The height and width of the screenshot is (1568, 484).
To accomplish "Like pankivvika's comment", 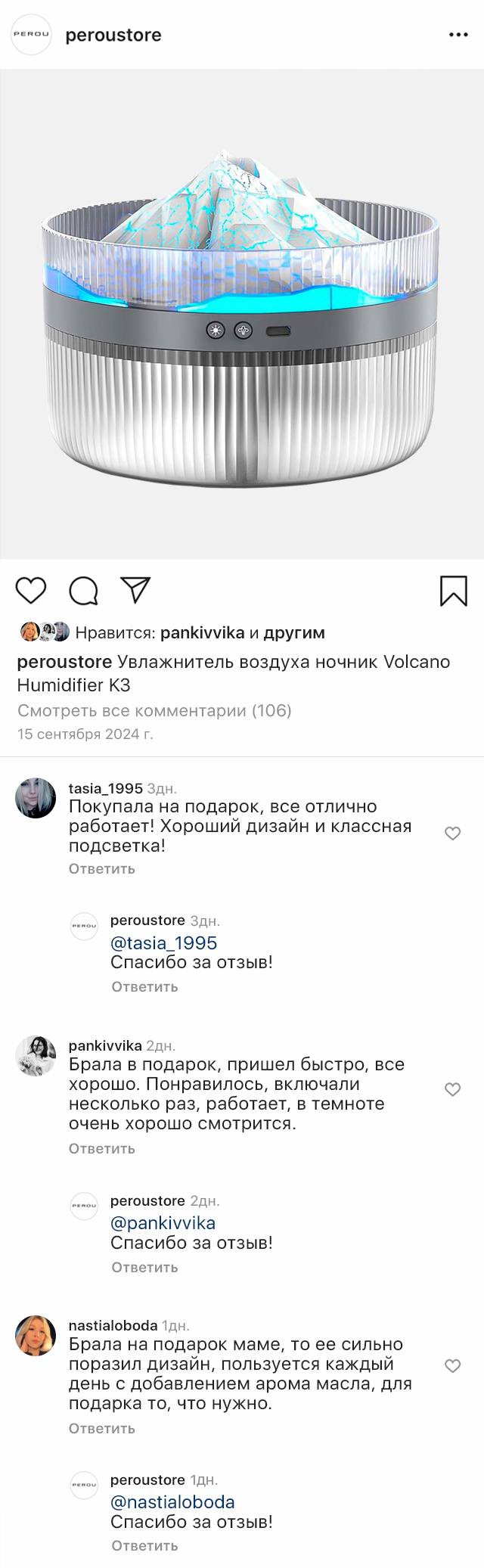I will (452, 1089).
